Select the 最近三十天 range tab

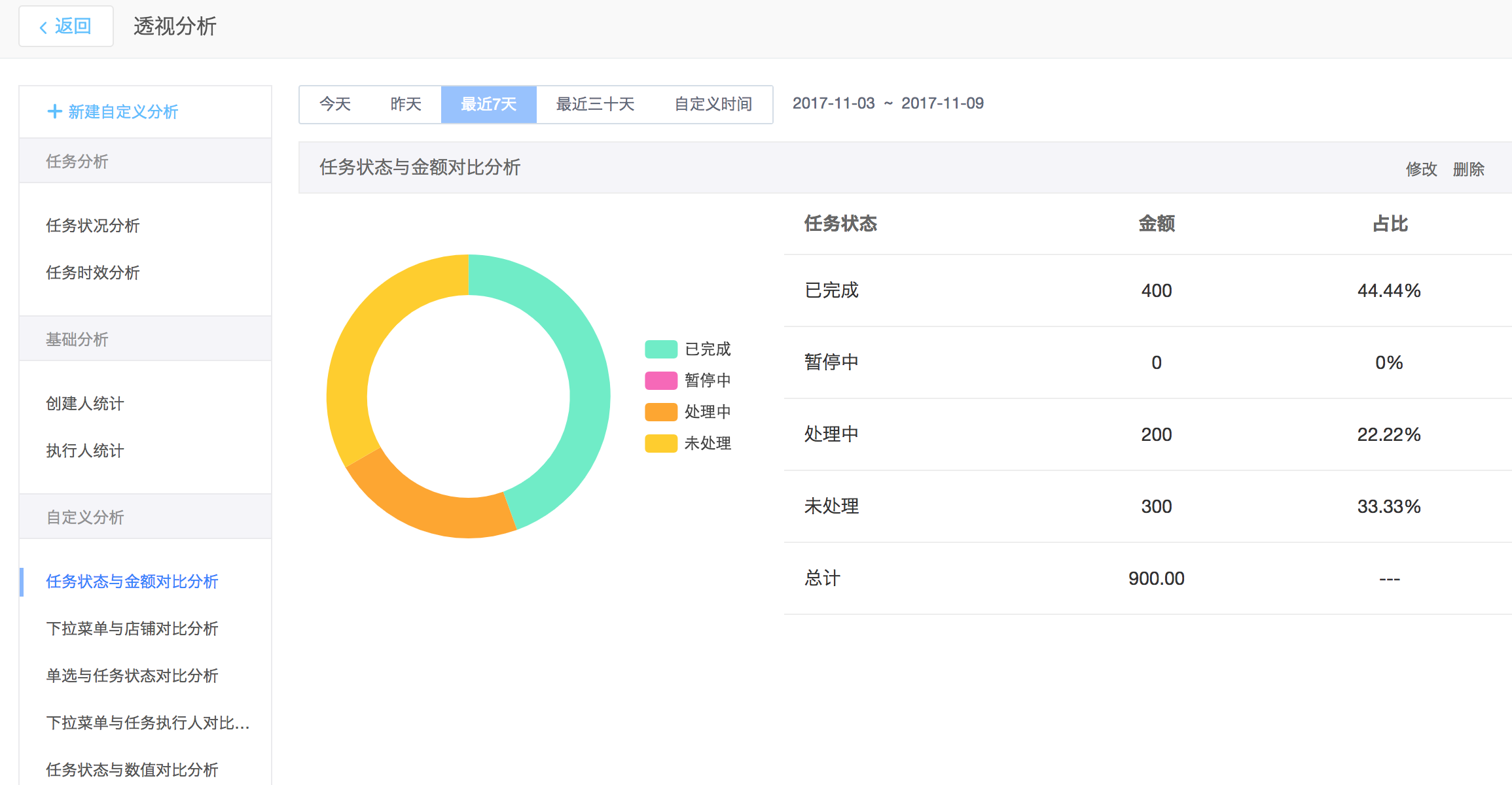pos(595,104)
